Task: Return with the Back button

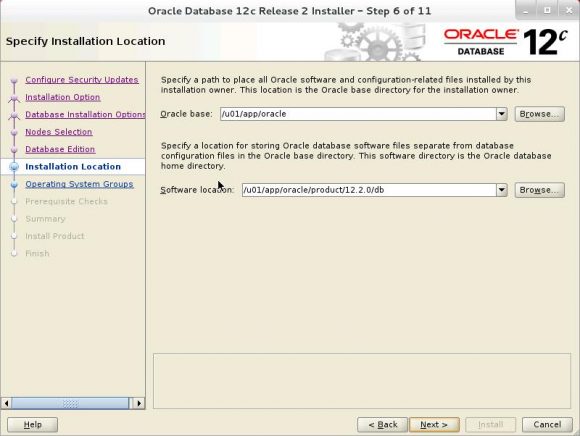Action: (x=382, y=425)
